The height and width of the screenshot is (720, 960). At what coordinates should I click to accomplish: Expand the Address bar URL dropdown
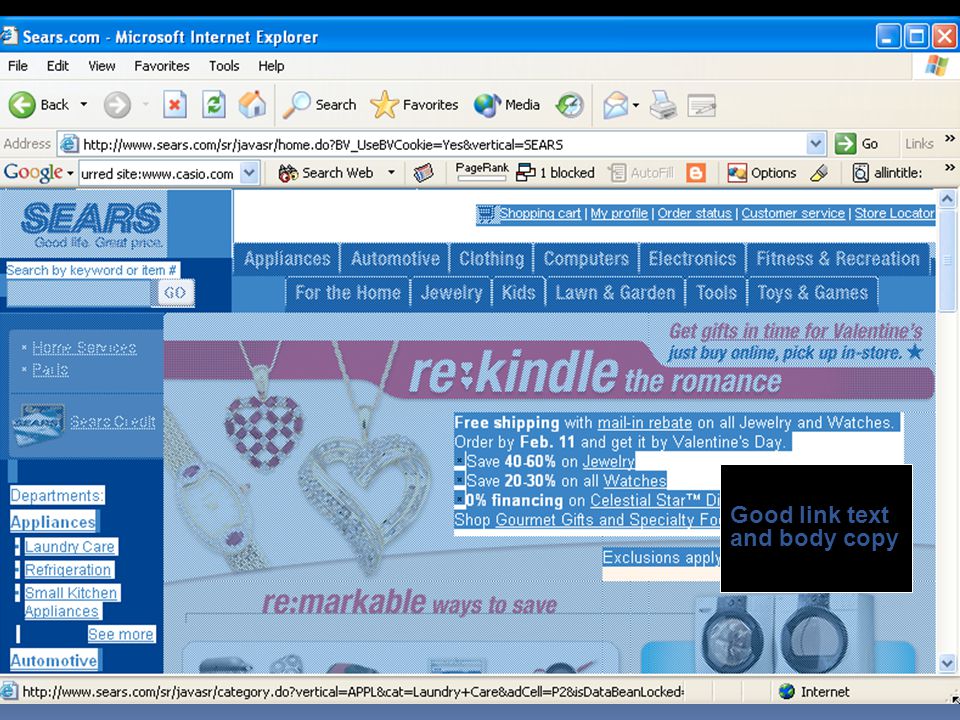coord(815,144)
